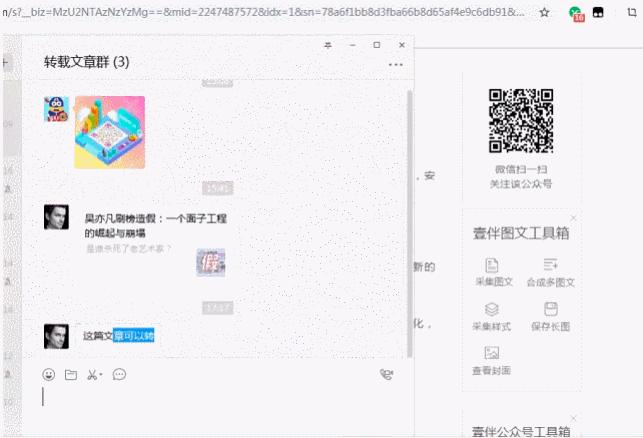Open chat history speech bubble icon

119,374
